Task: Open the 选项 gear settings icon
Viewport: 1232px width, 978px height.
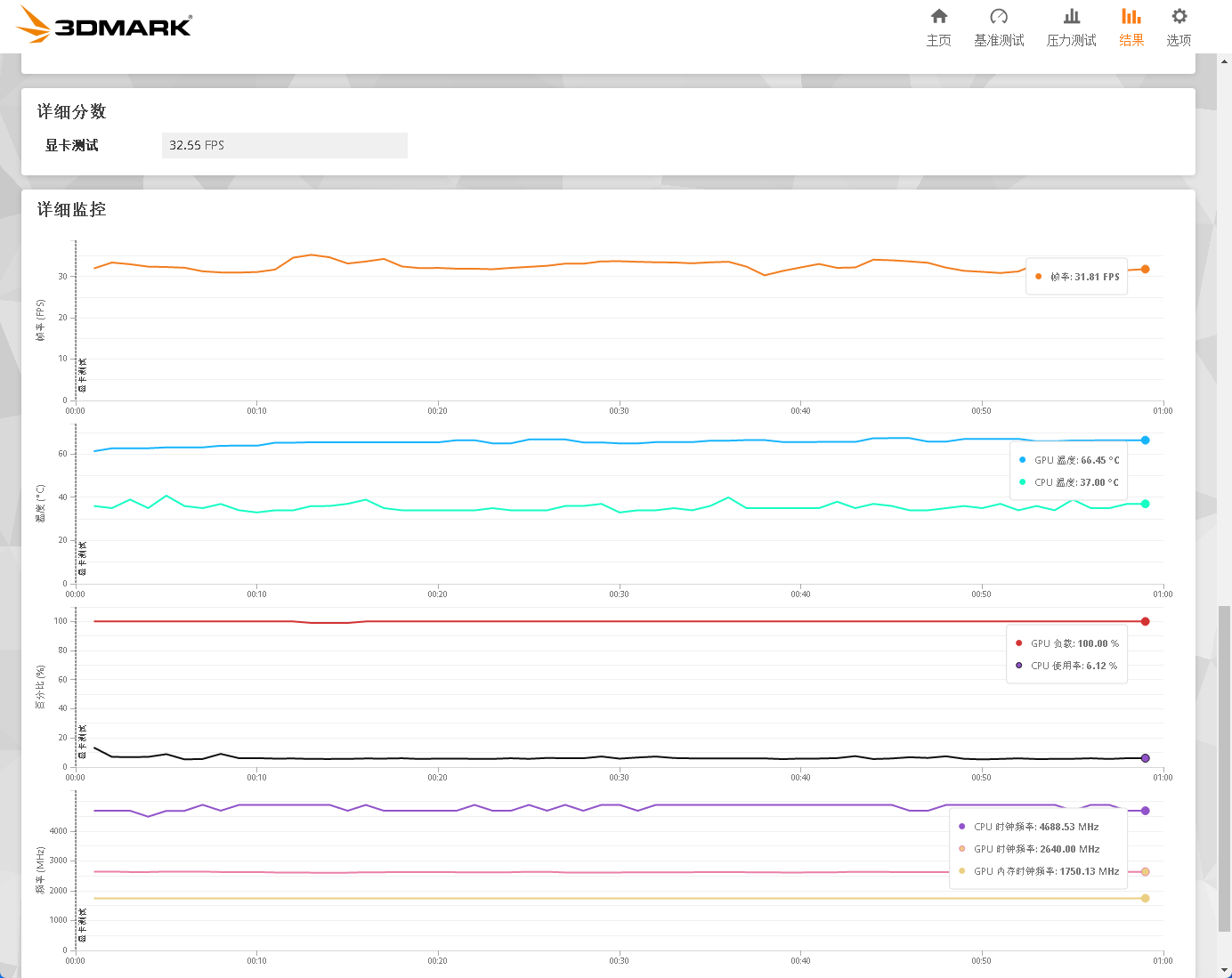Action: tap(1179, 16)
